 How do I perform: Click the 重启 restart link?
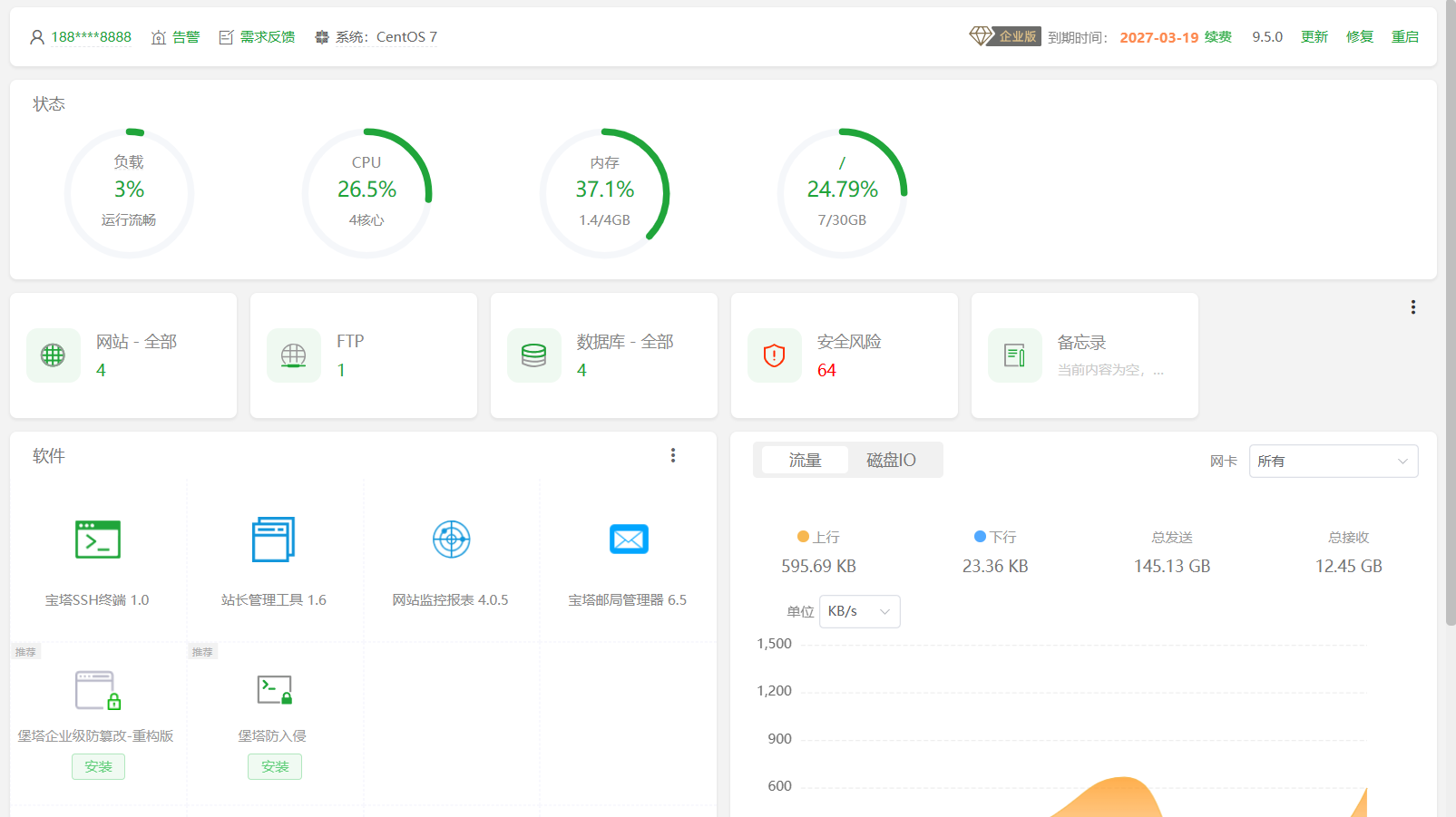tap(1405, 37)
